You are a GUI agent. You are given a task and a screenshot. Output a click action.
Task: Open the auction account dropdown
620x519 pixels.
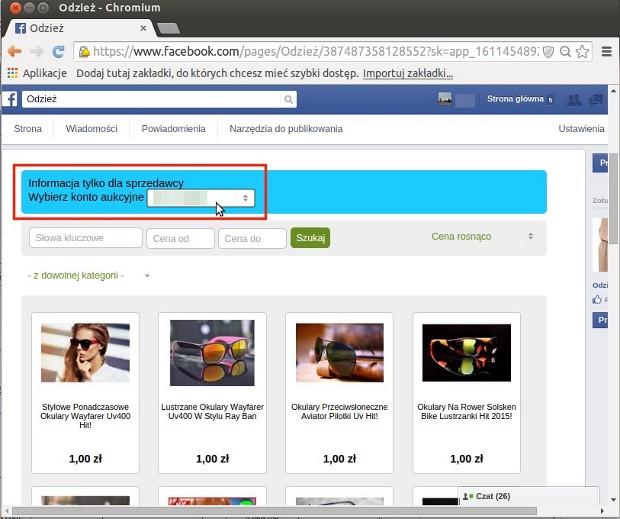[x=201, y=199]
